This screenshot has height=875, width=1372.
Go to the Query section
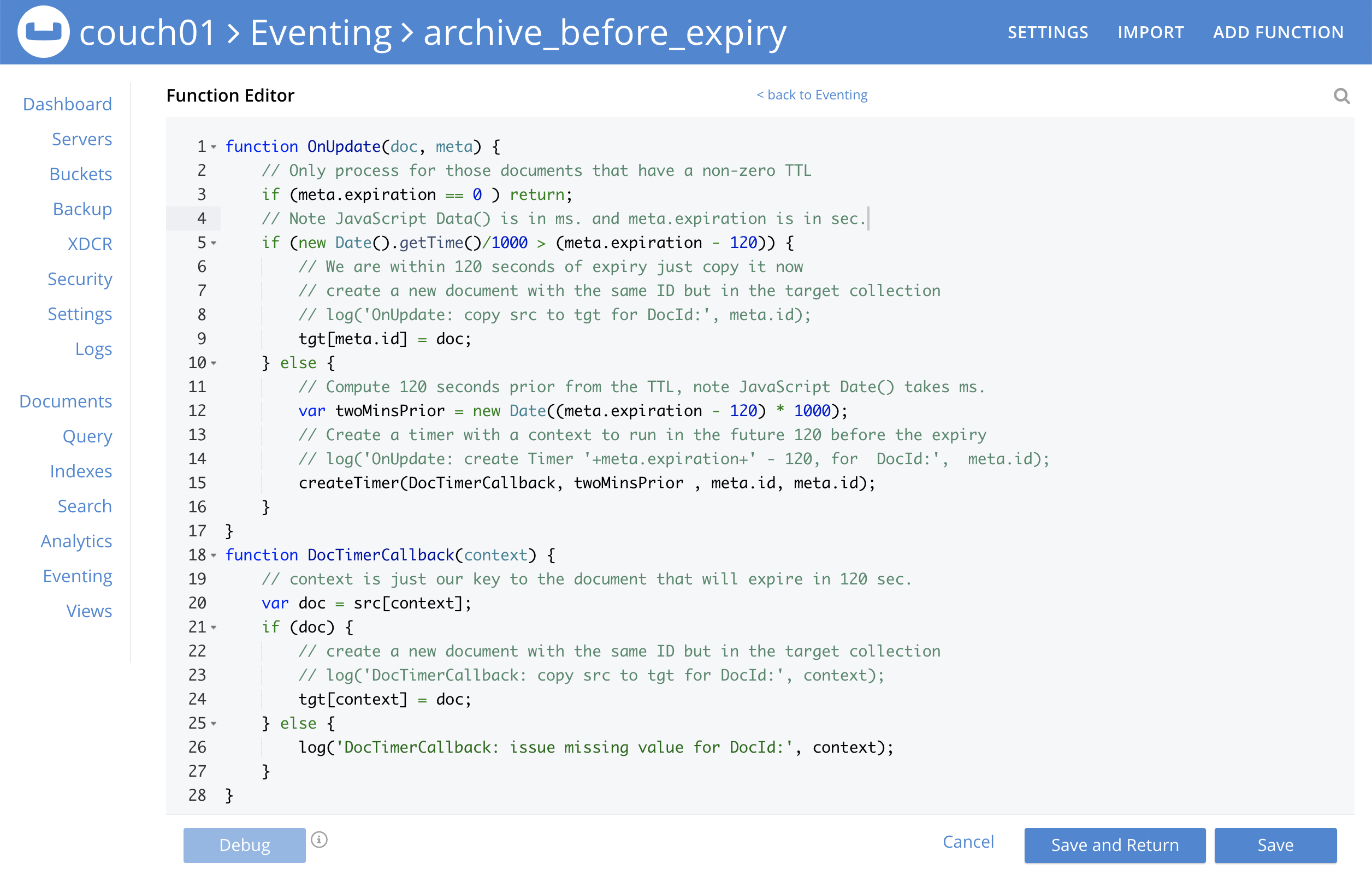coord(87,436)
